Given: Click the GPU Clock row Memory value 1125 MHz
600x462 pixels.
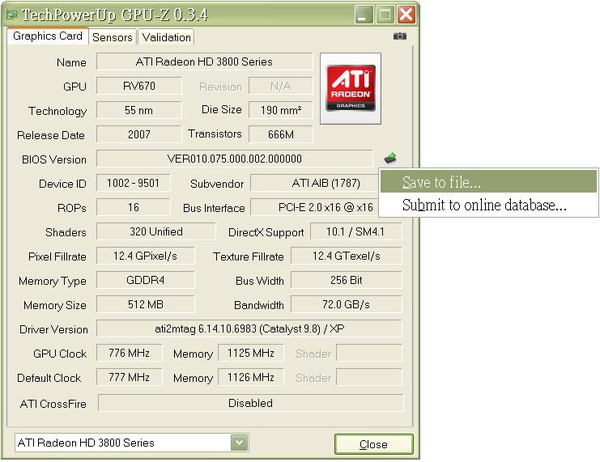Looking at the screenshot, I should pos(251,353).
